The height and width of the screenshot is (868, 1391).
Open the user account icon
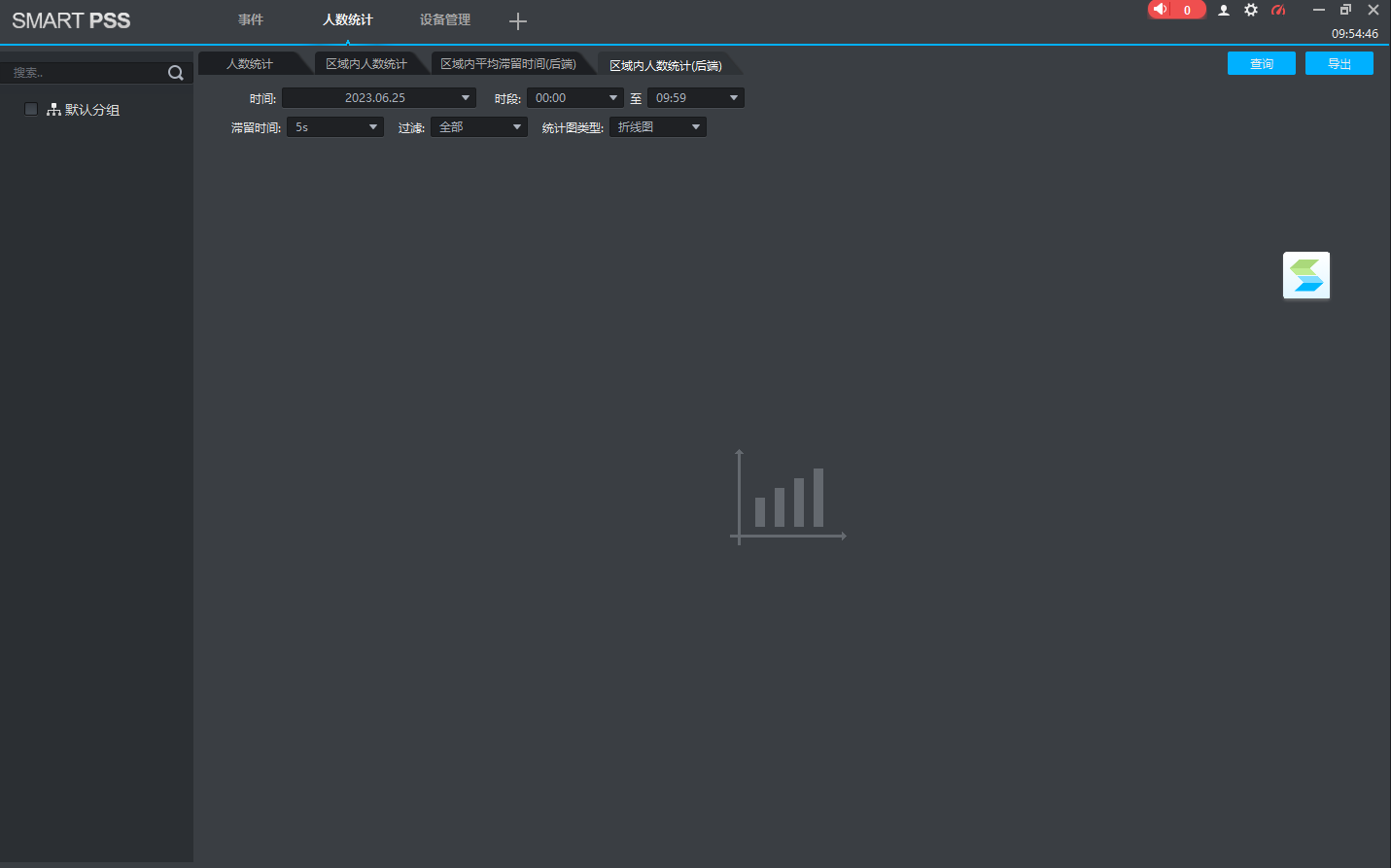(x=1224, y=11)
